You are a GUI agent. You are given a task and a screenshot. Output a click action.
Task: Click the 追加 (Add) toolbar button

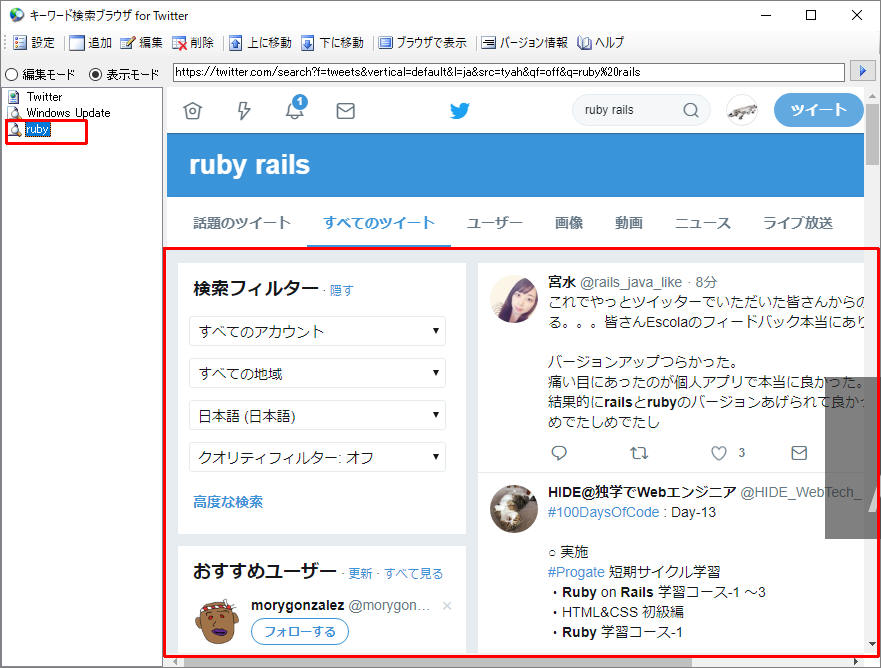click(x=91, y=43)
